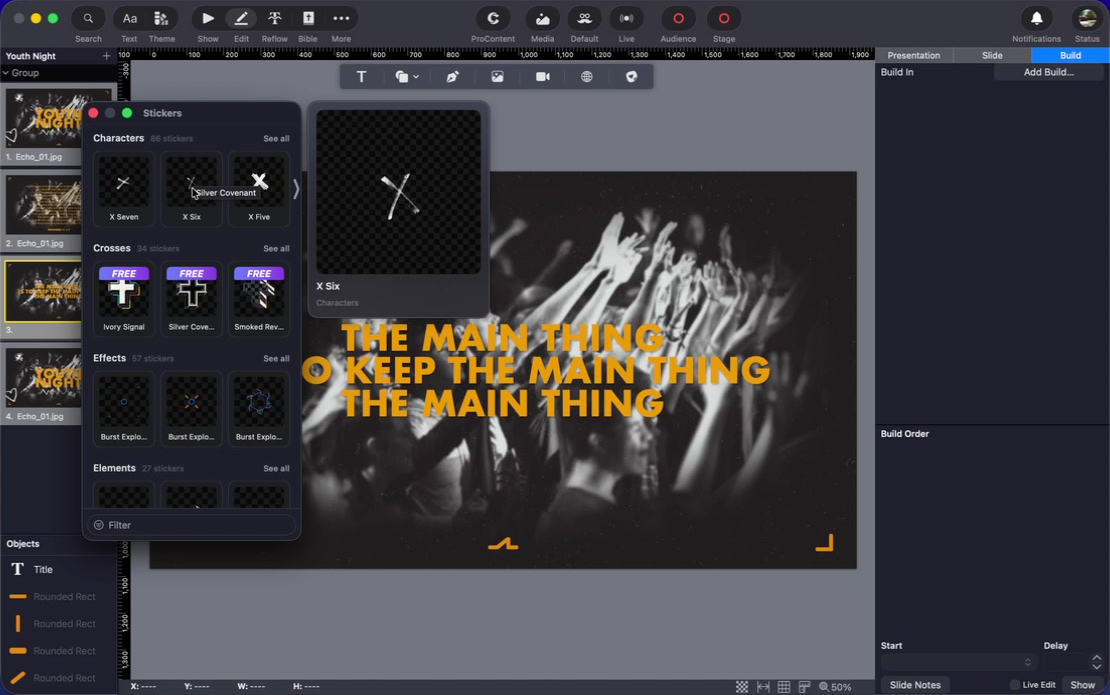Toggle the grid overlay icon in status bar
1110x695 pixels.
tap(784, 687)
